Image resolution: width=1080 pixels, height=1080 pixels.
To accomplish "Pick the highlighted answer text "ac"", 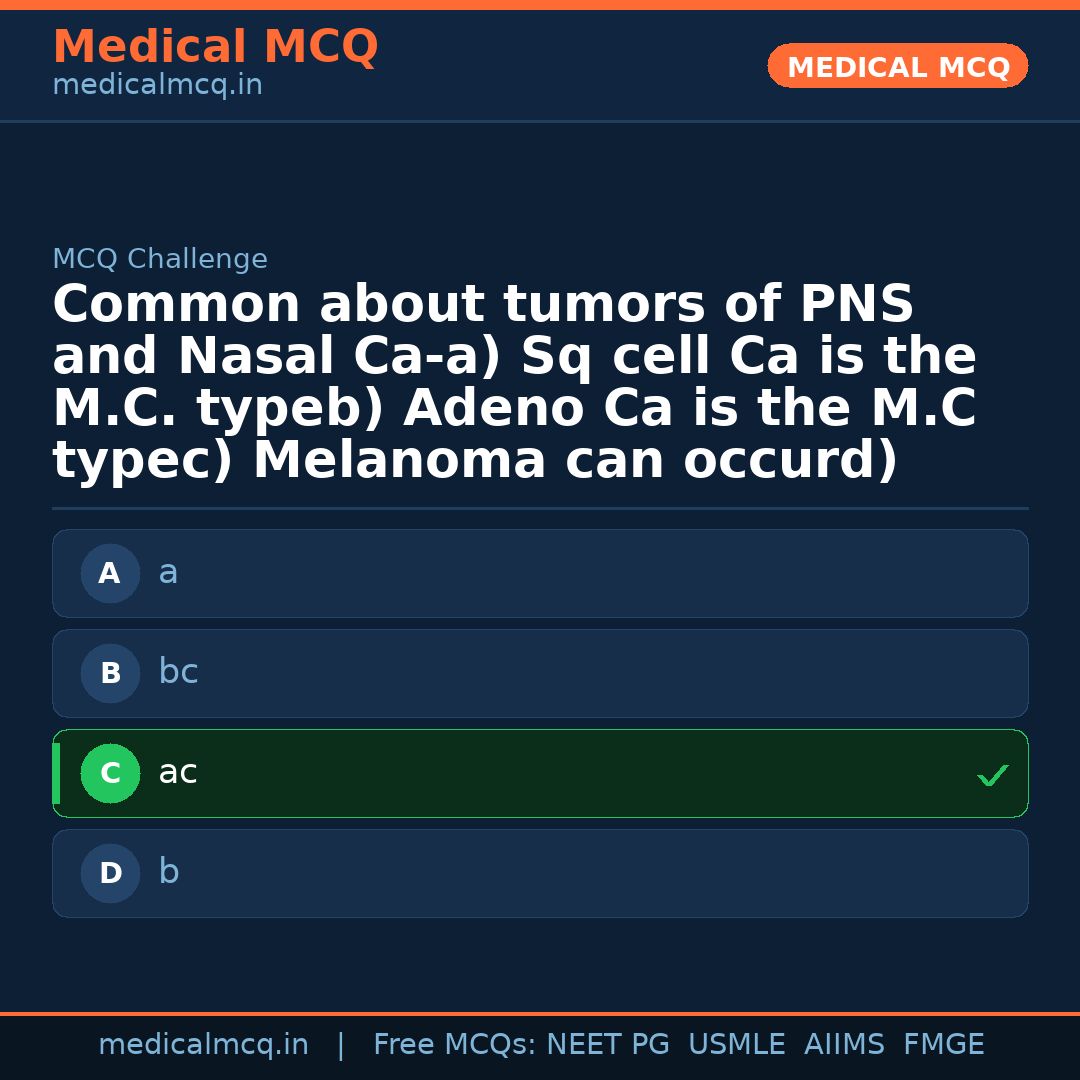I will [x=178, y=773].
